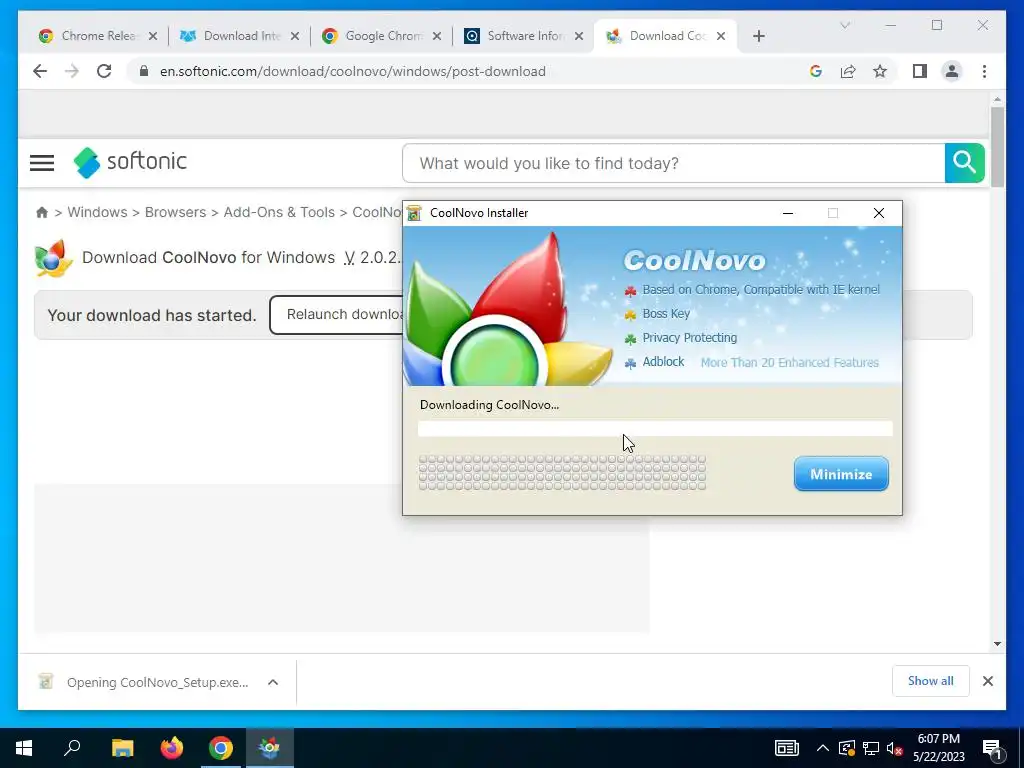The height and width of the screenshot is (768, 1024).
Task: Close the Chrome Releases tab
Action: pyautogui.click(x=153, y=36)
